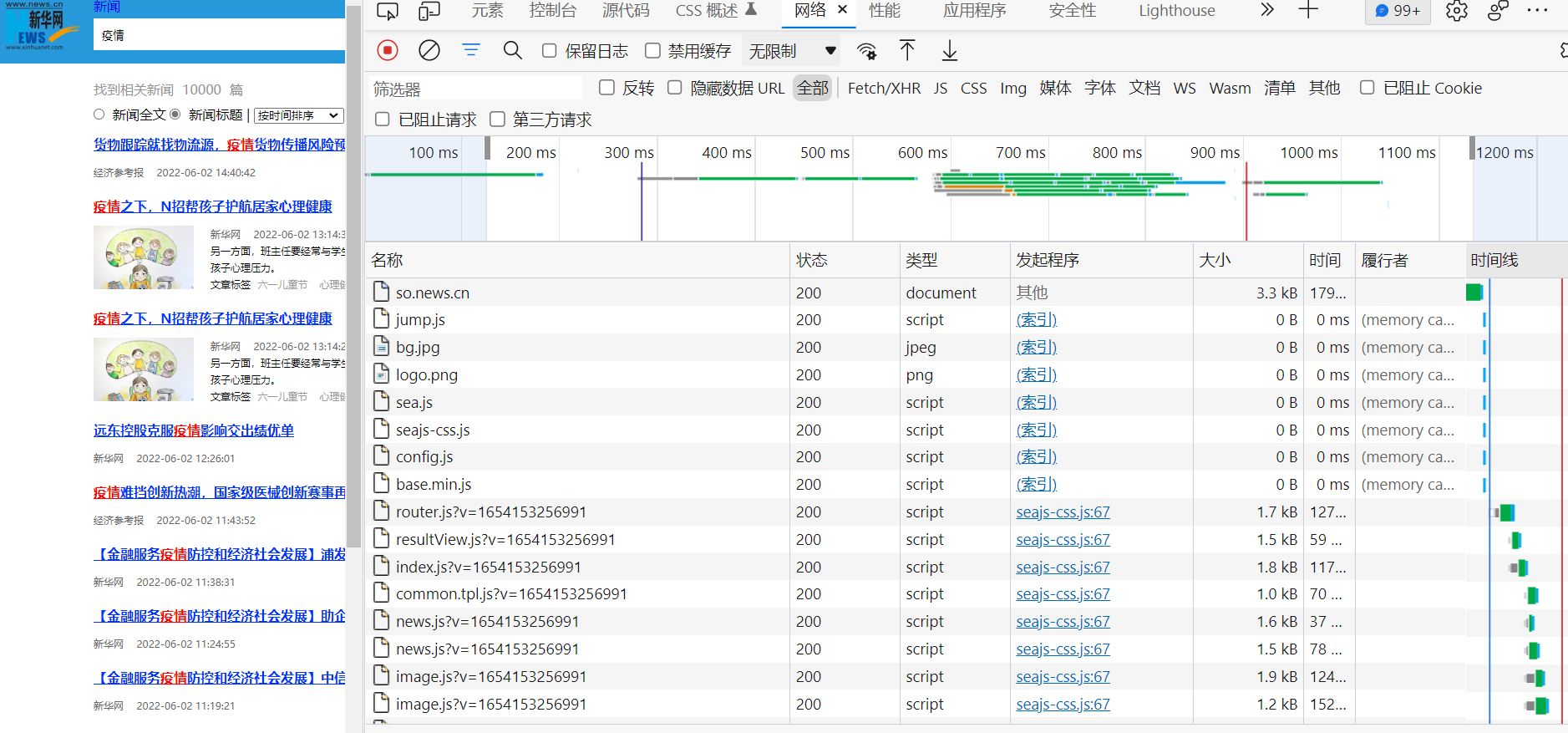This screenshot has width=1568, height=733.
Task: Toggle device emulation icon
Action: tap(429, 11)
